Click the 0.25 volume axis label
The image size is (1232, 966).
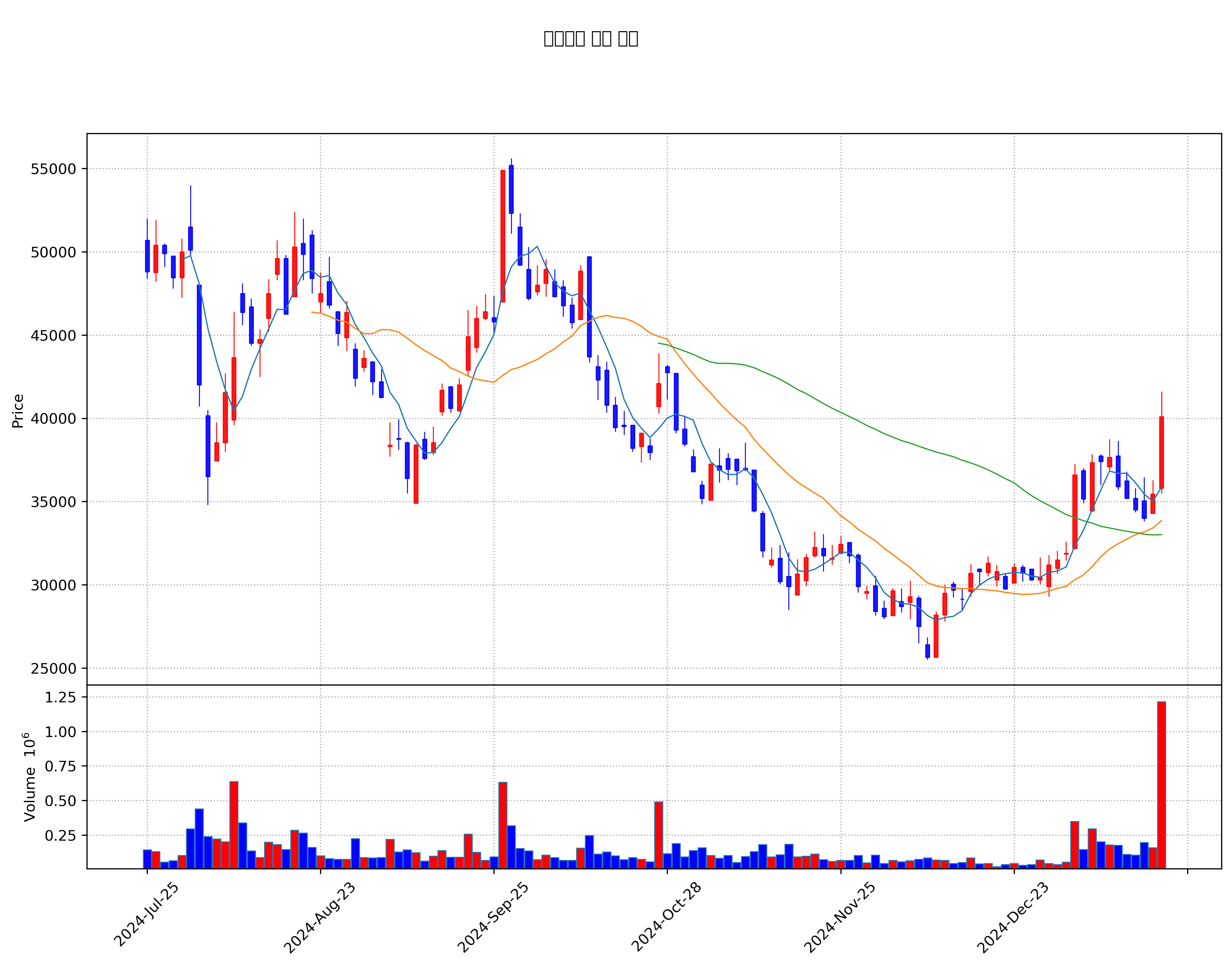click(61, 836)
